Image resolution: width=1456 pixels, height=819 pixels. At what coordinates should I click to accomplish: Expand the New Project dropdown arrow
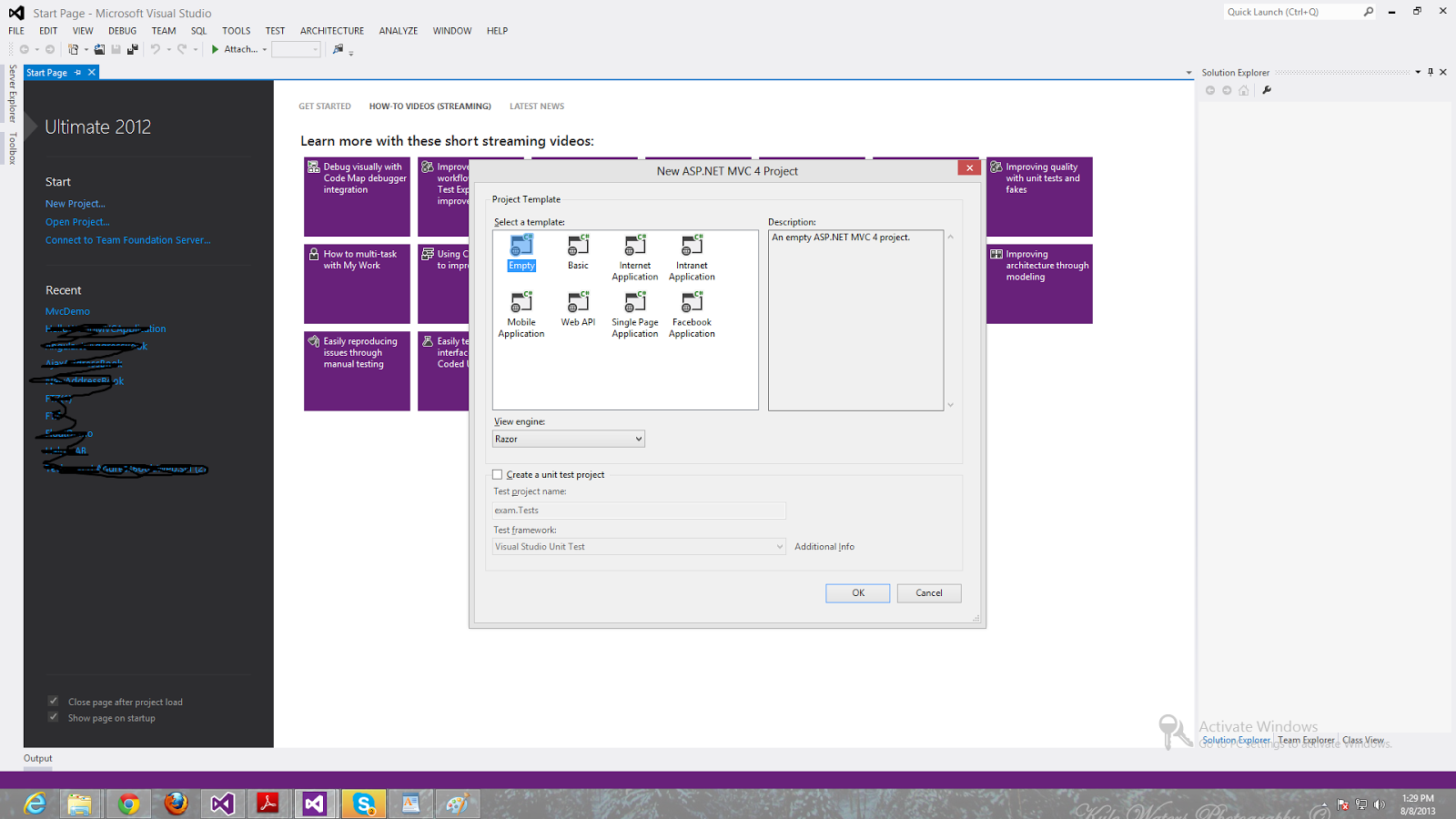(86, 49)
